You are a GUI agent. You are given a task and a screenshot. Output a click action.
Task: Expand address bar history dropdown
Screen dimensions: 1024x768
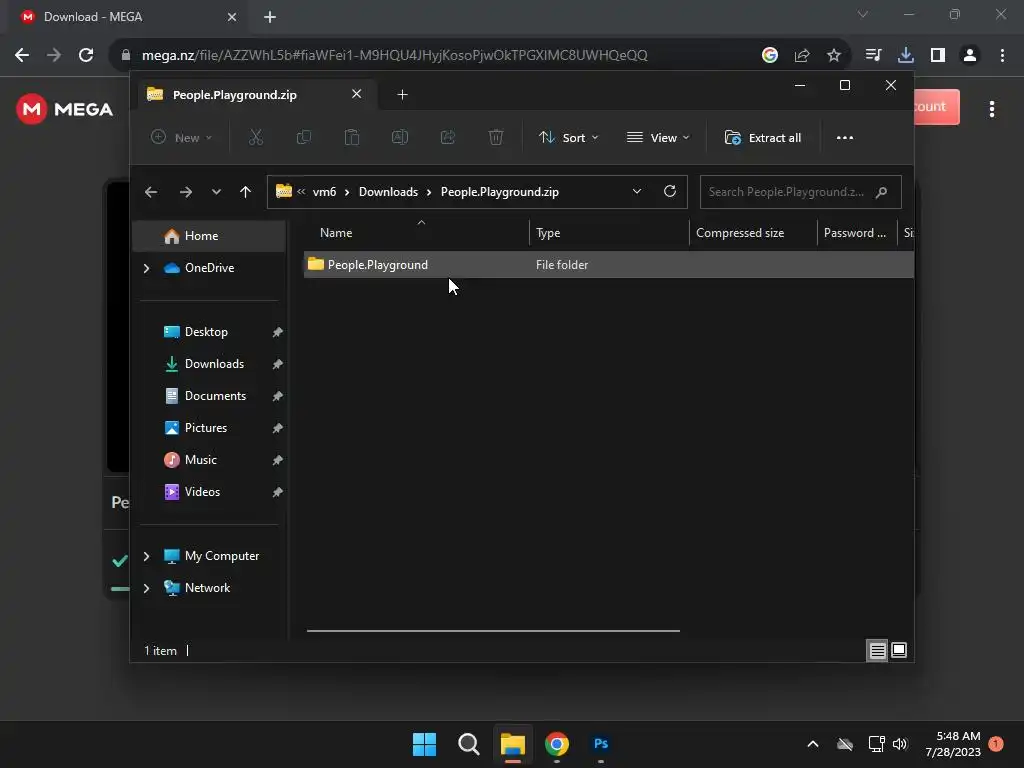tap(636, 191)
